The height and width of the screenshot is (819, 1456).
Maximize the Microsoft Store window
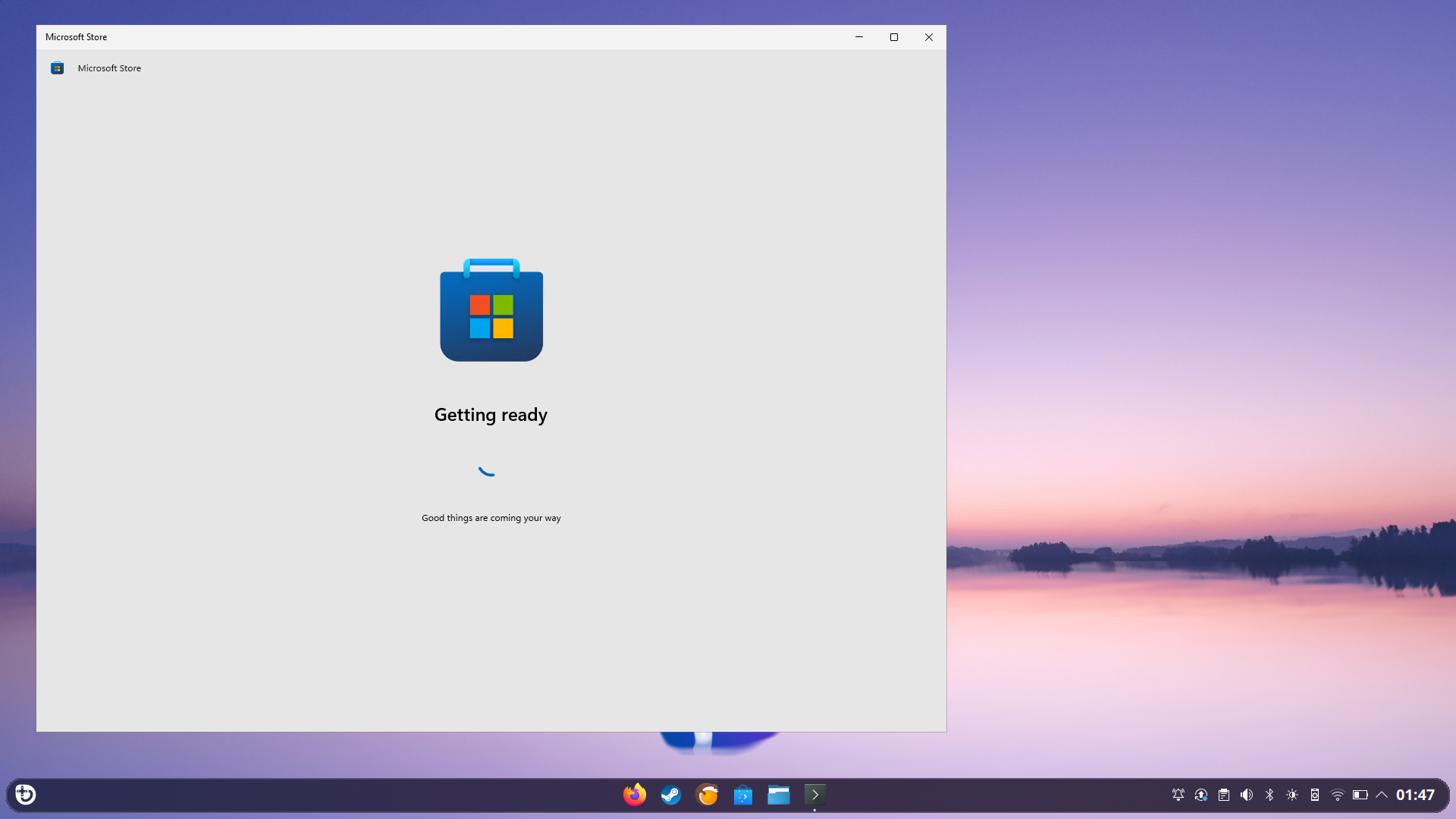[894, 37]
